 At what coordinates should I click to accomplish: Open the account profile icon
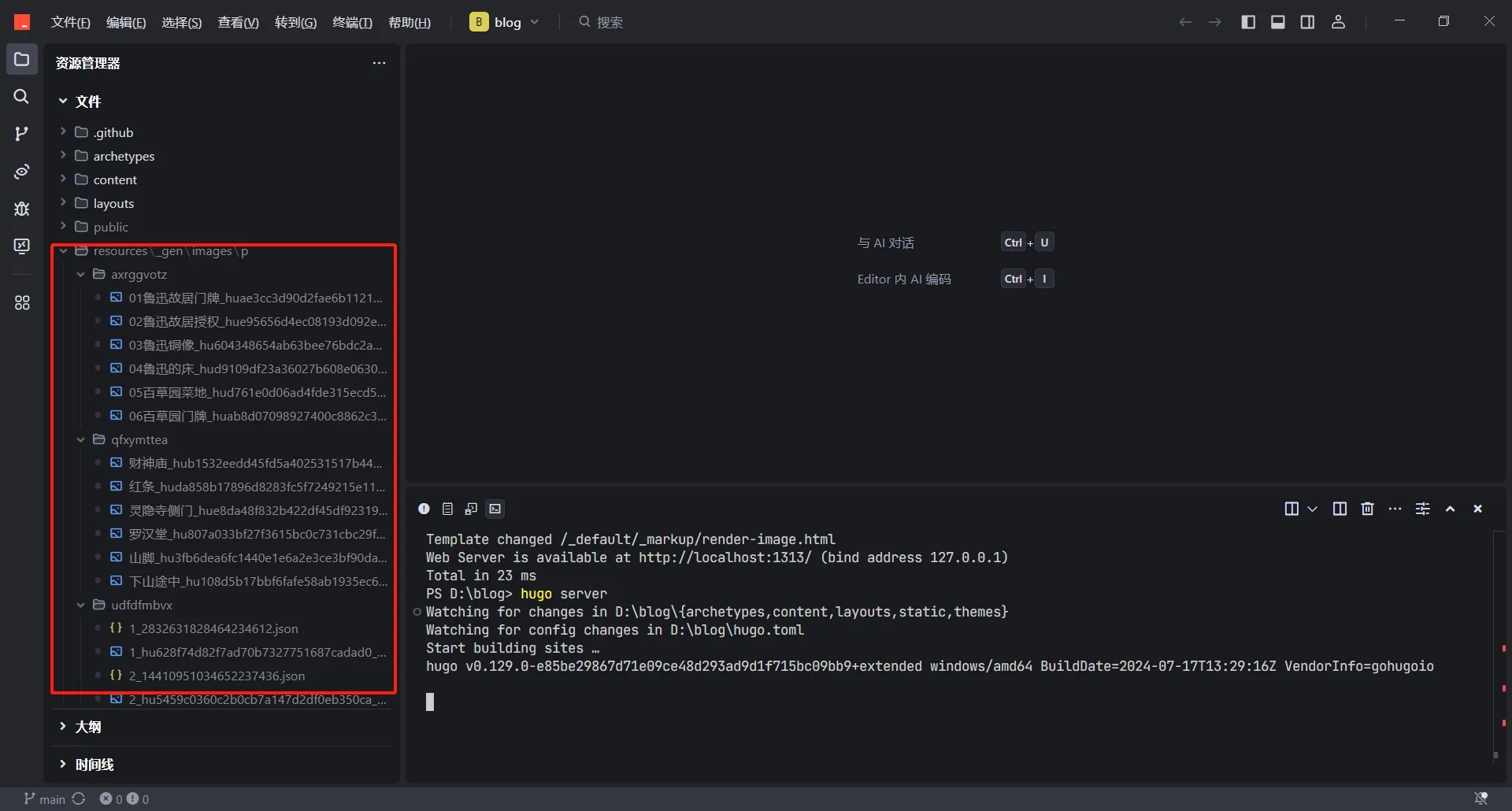pyautogui.click(x=1338, y=22)
